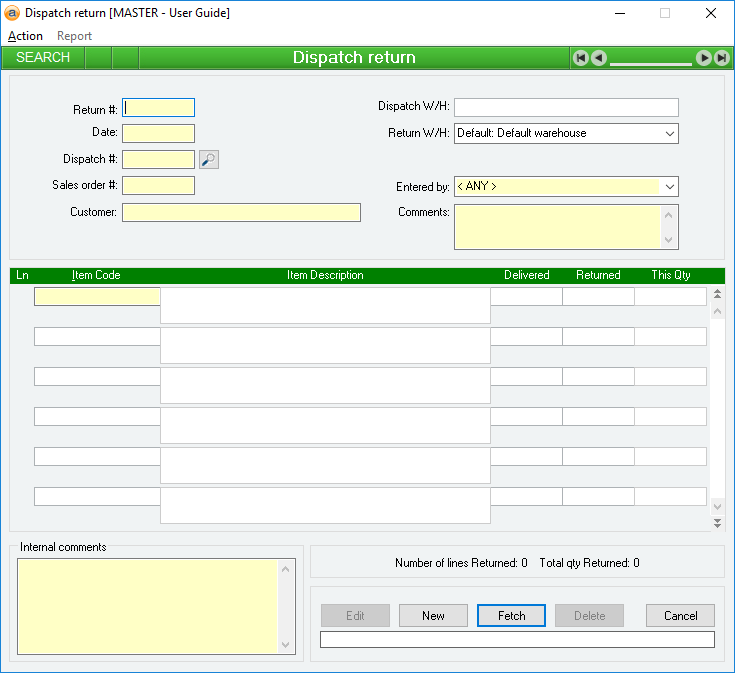Open the Return W/H warehouse dropdown
735x673 pixels.
[669, 133]
